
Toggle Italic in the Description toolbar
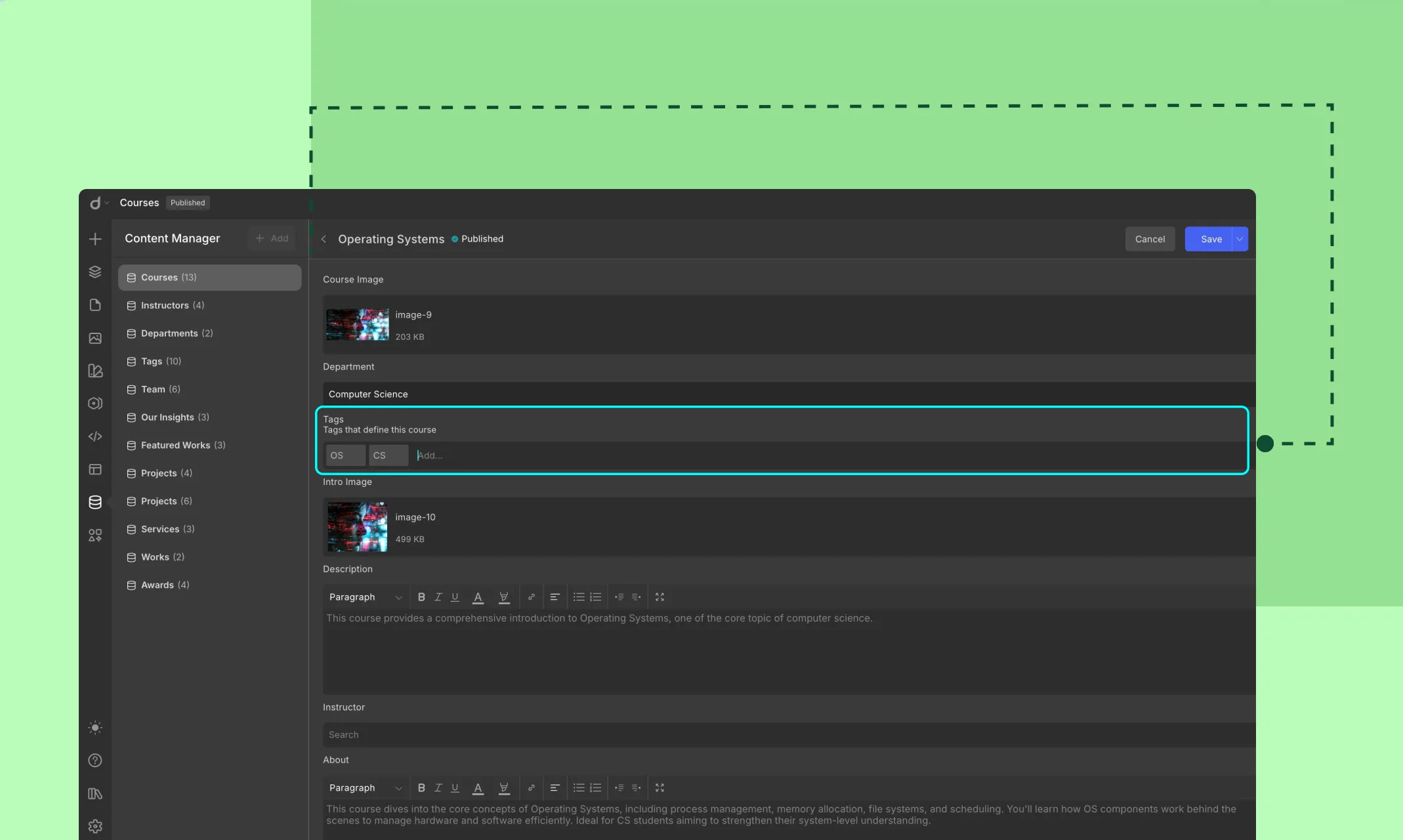pos(438,597)
